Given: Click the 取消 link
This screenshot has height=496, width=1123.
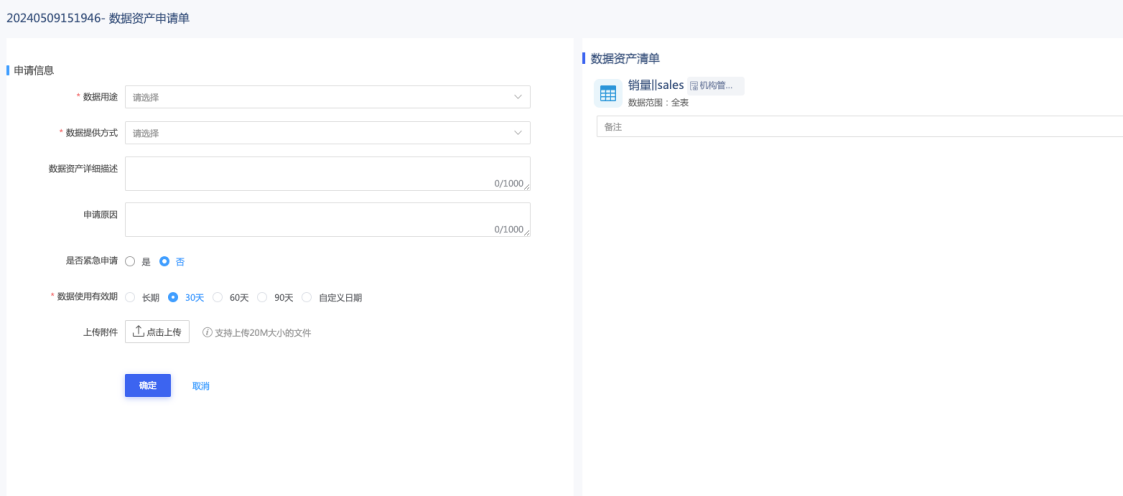Looking at the screenshot, I should click(x=201, y=386).
